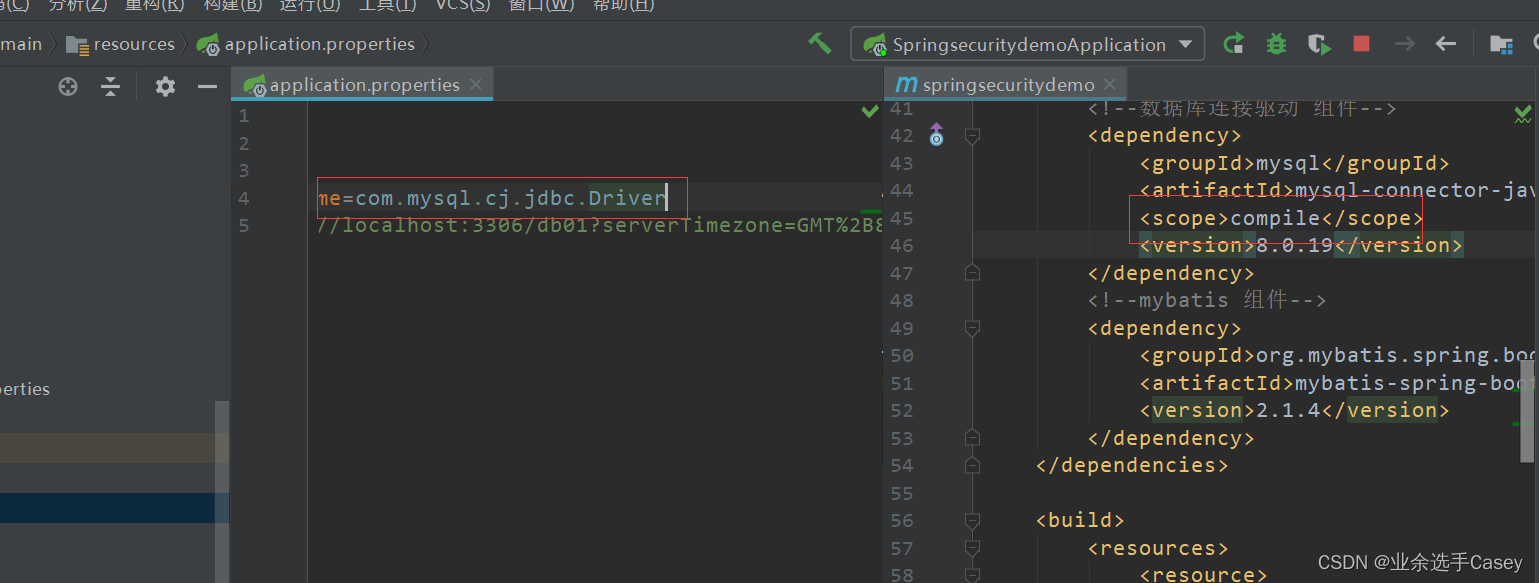Click the Maven m icon on springsecuritydemo tab
Image resolution: width=1539 pixels, height=583 pixels.
tap(906, 84)
